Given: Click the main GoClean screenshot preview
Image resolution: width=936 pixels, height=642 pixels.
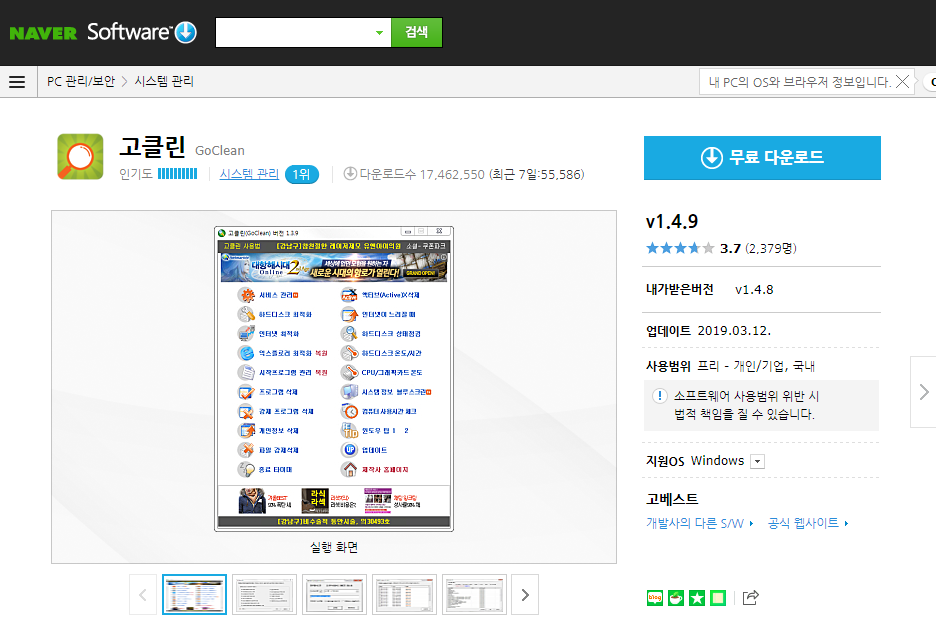Looking at the screenshot, I should point(334,379).
